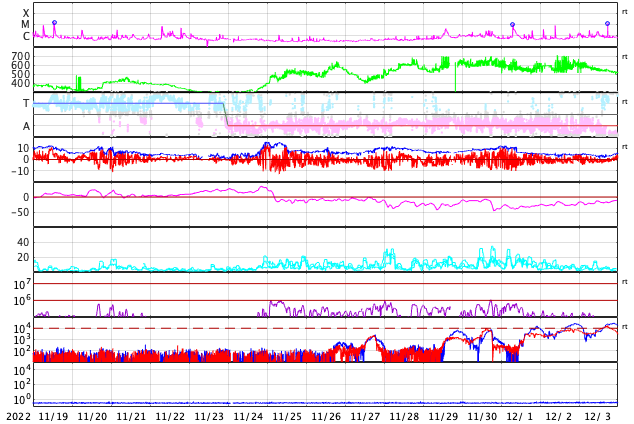
Task: Click the 11/27 date label
Action: tap(365, 416)
